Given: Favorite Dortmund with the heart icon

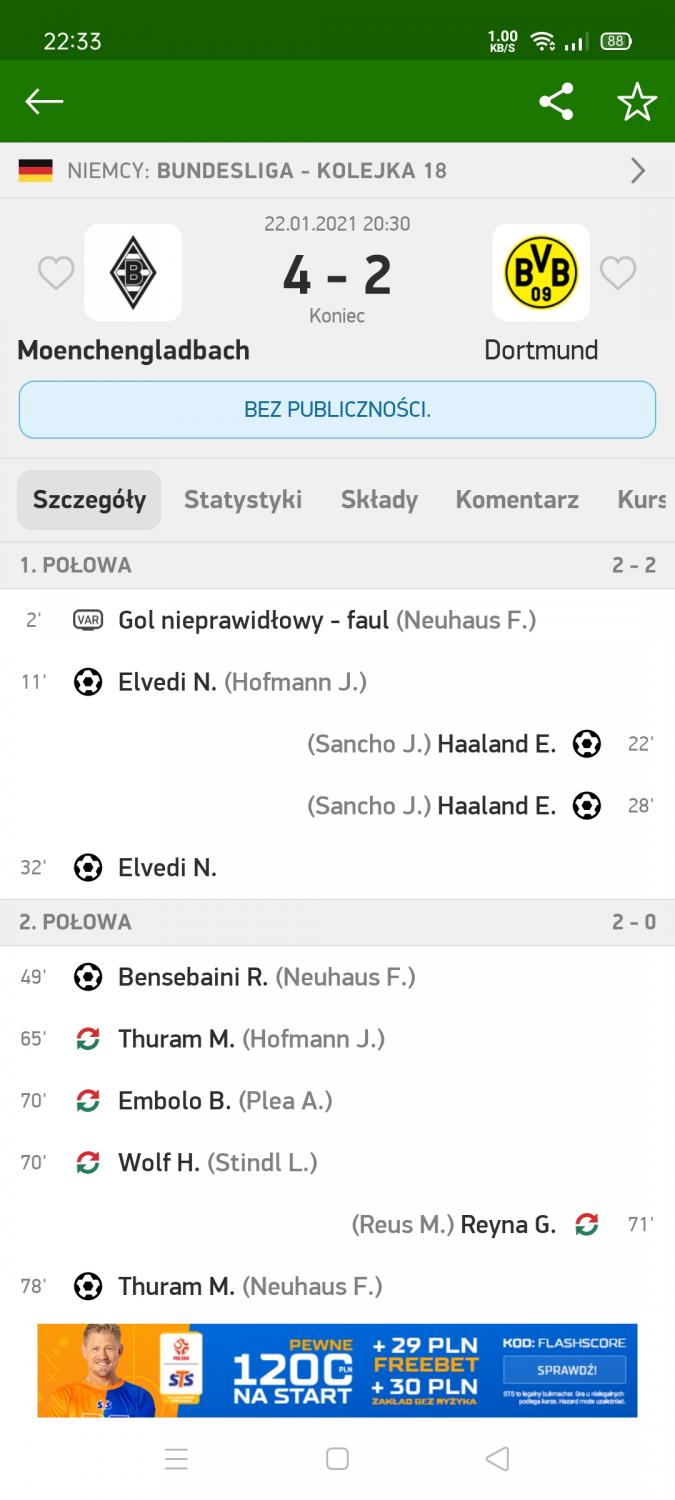Looking at the screenshot, I should pyautogui.click(x=618, y=273).
